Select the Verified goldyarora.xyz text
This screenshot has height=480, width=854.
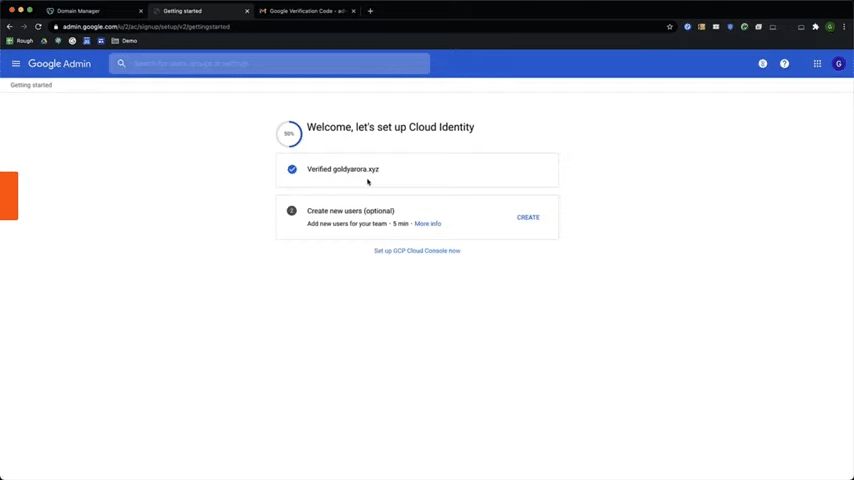pyautogui.click(x=343, y=169)
